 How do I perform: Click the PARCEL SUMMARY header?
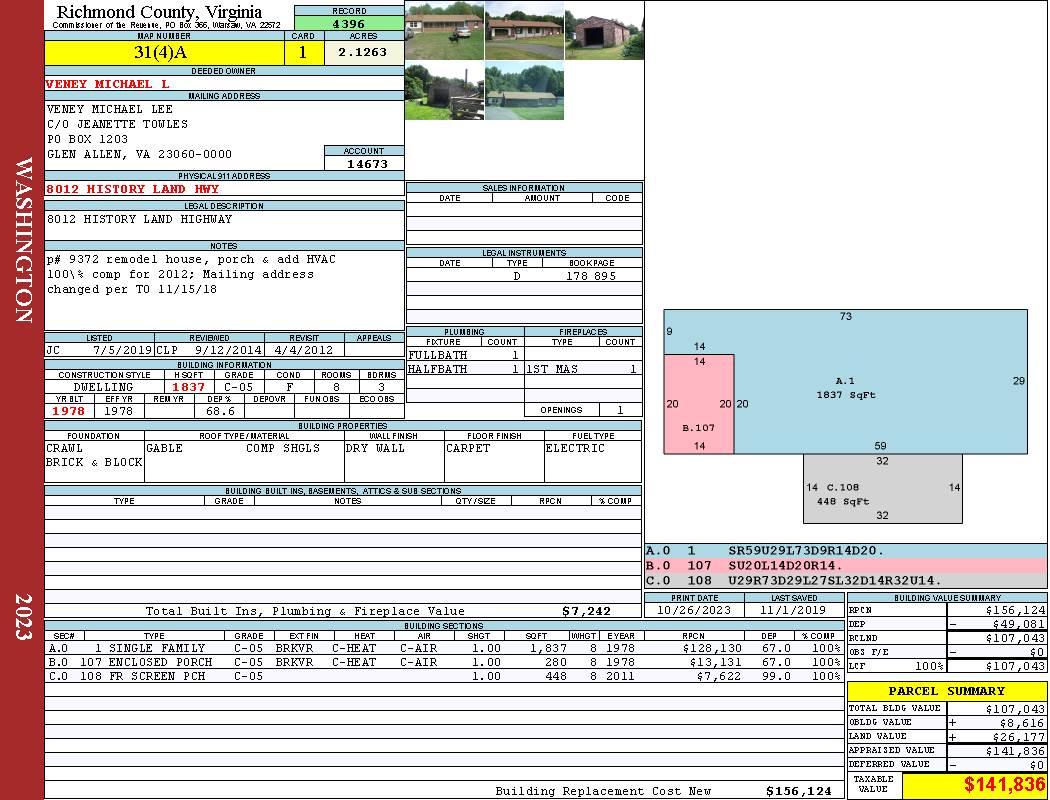click(x=946, y=691)
